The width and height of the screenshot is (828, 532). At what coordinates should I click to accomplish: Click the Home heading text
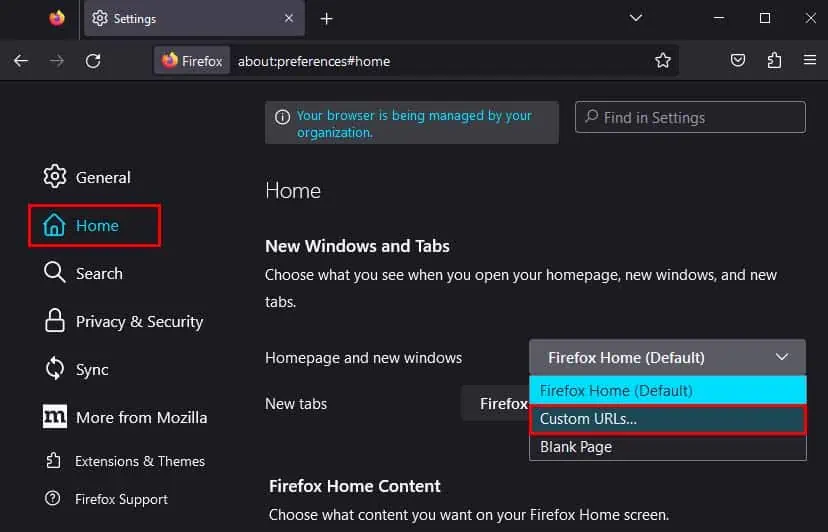[293, 191]
